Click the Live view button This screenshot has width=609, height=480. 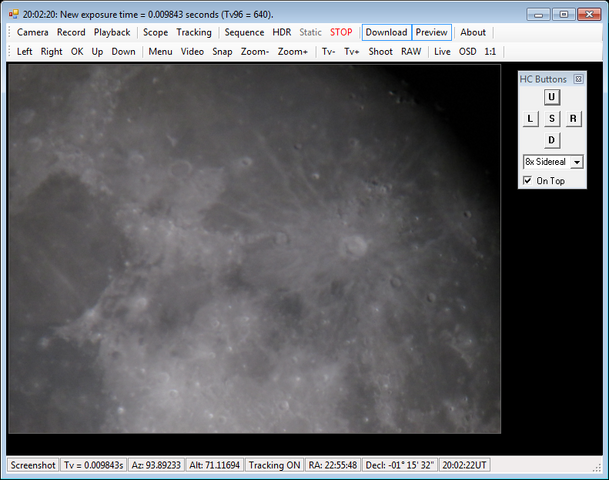point(442,52)
